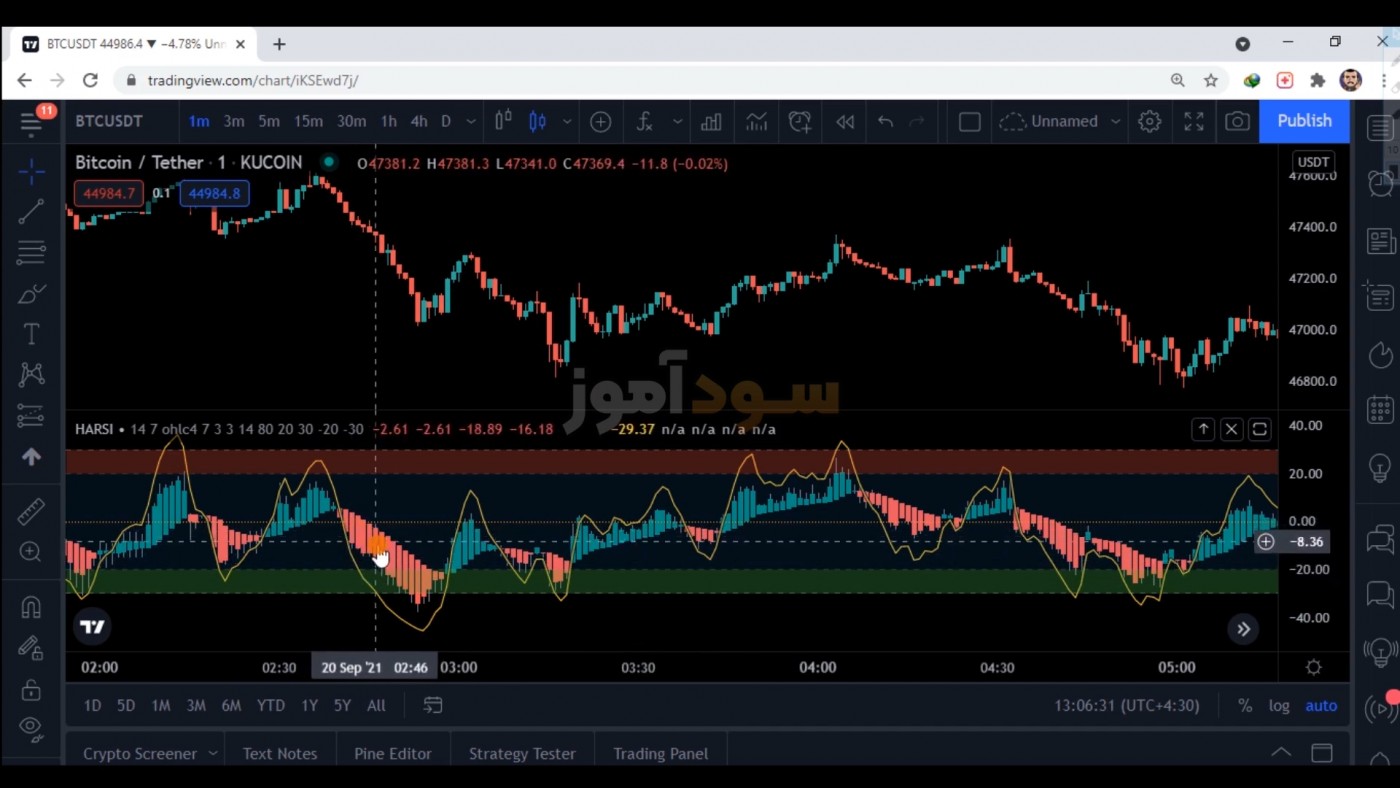The image size is (1400, 788).
Task: Open the chart patterns tool
Action: tap(31, 374)
